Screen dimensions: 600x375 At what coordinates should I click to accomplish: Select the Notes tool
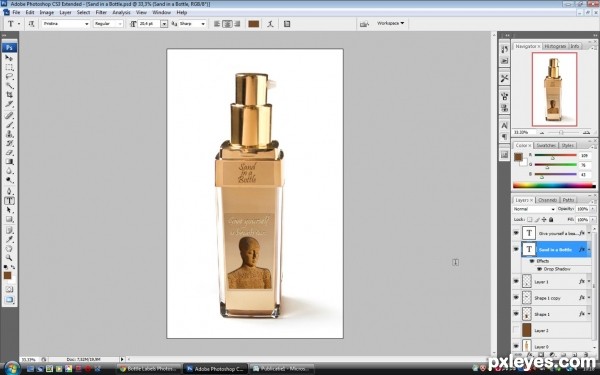click(9, 230)
